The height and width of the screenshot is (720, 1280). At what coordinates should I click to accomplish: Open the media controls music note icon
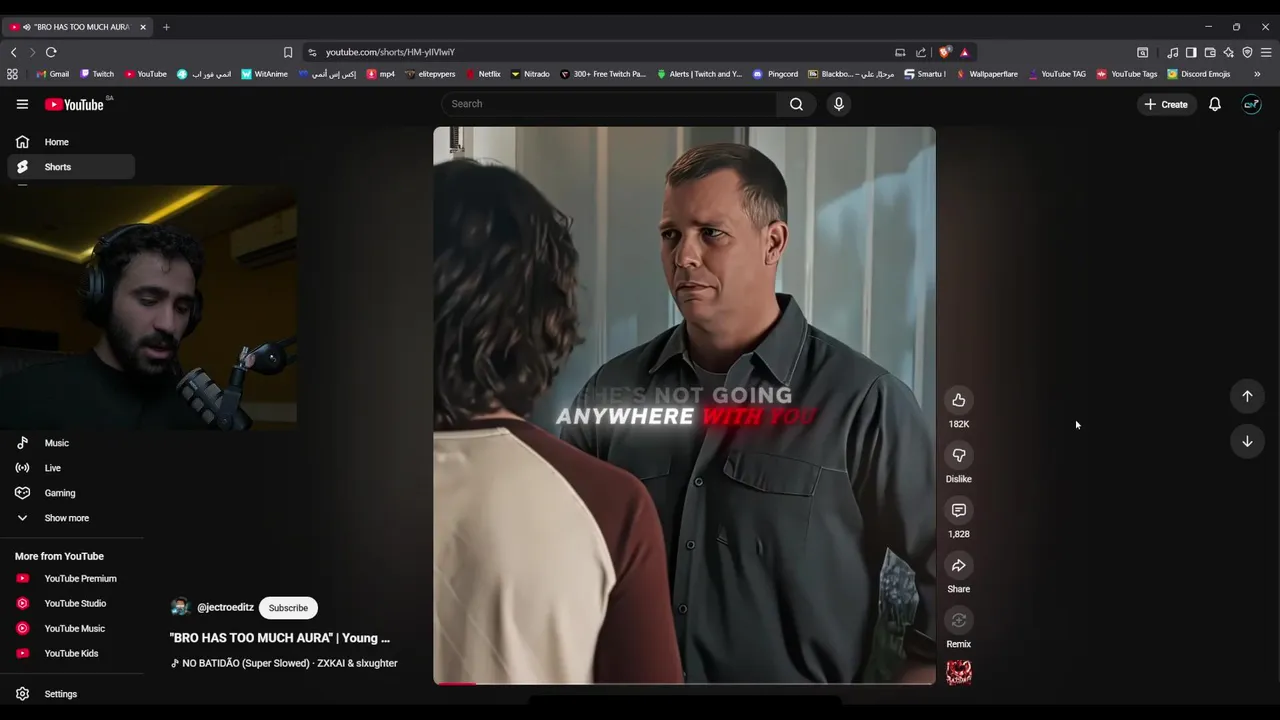[1172, 52]
